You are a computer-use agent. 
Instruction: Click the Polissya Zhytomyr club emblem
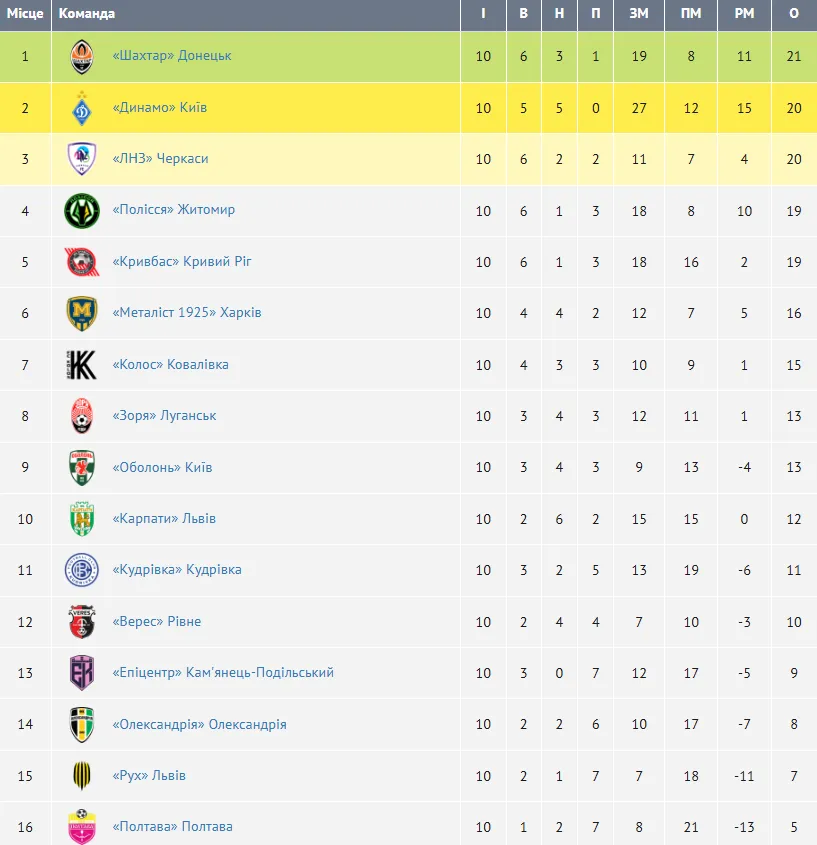tap(82, 211)
